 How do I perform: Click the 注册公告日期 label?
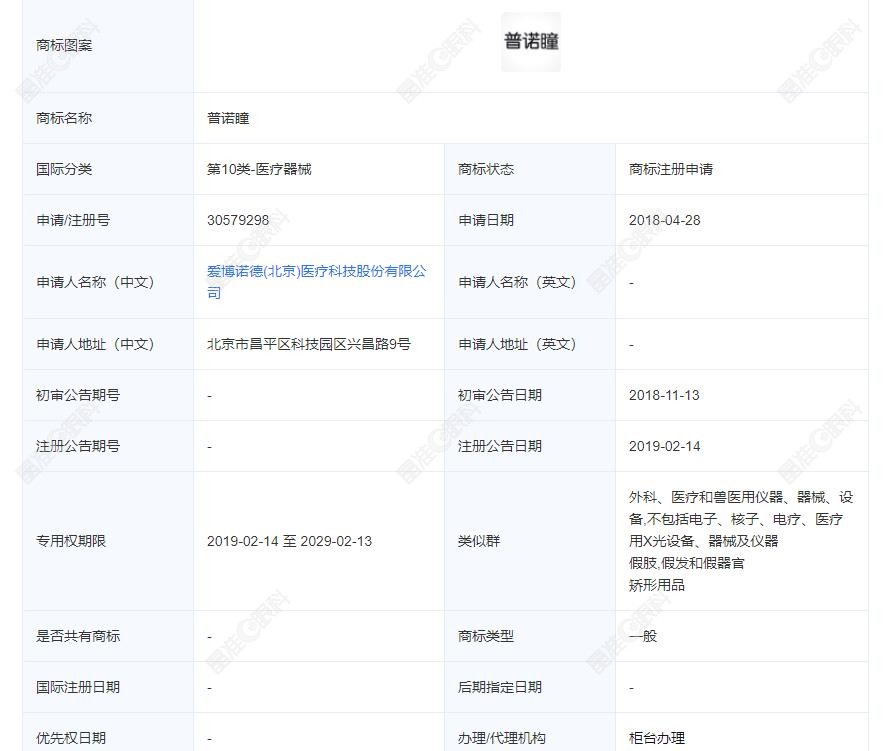[x=500, y=446]
